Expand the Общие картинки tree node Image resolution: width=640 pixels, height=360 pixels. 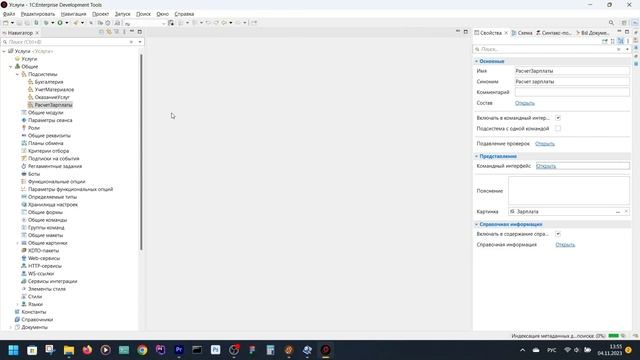click(x=17, y=243)
